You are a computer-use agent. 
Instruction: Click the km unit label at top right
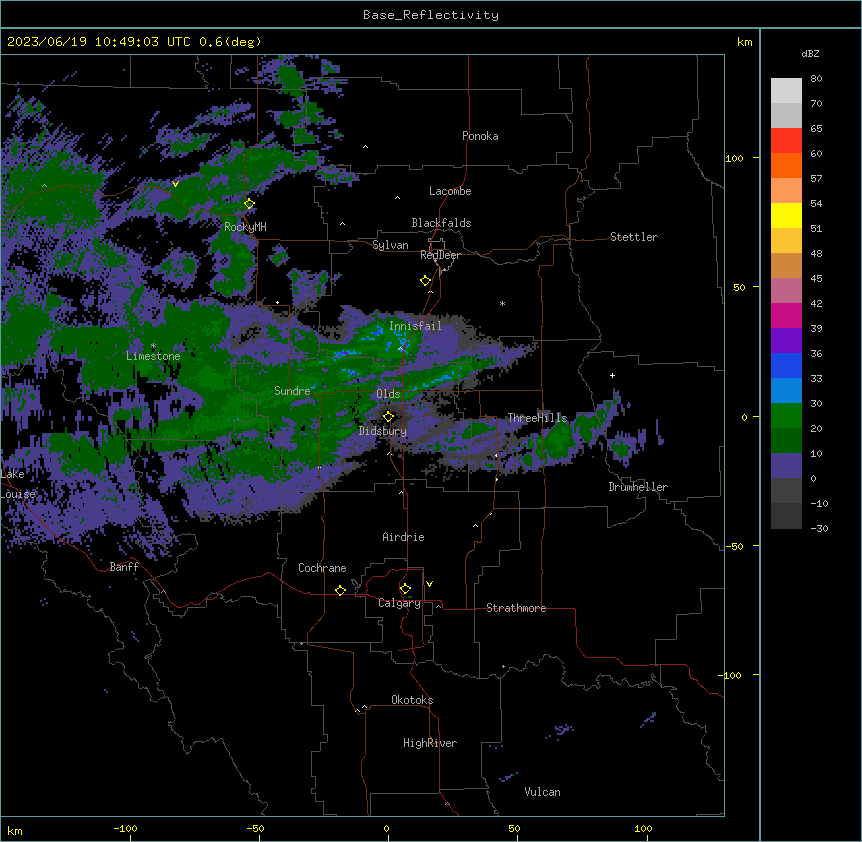coord(745,42)
